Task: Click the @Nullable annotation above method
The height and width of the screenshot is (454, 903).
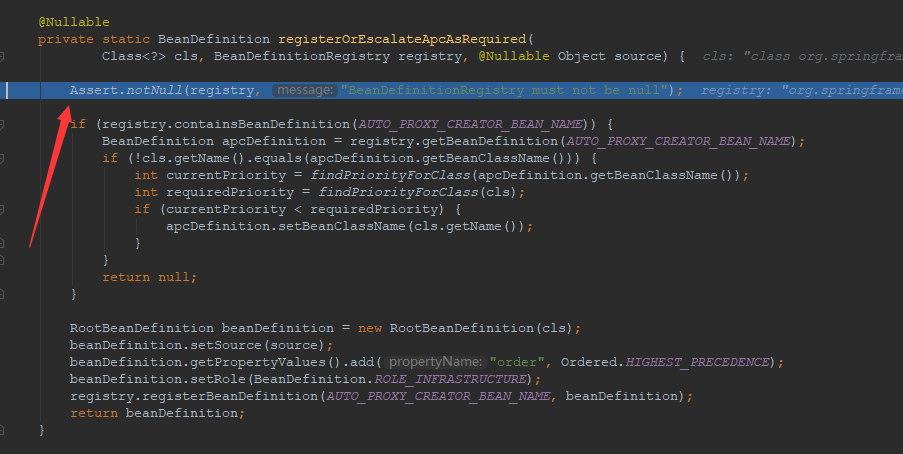Action: click(74, 21)
